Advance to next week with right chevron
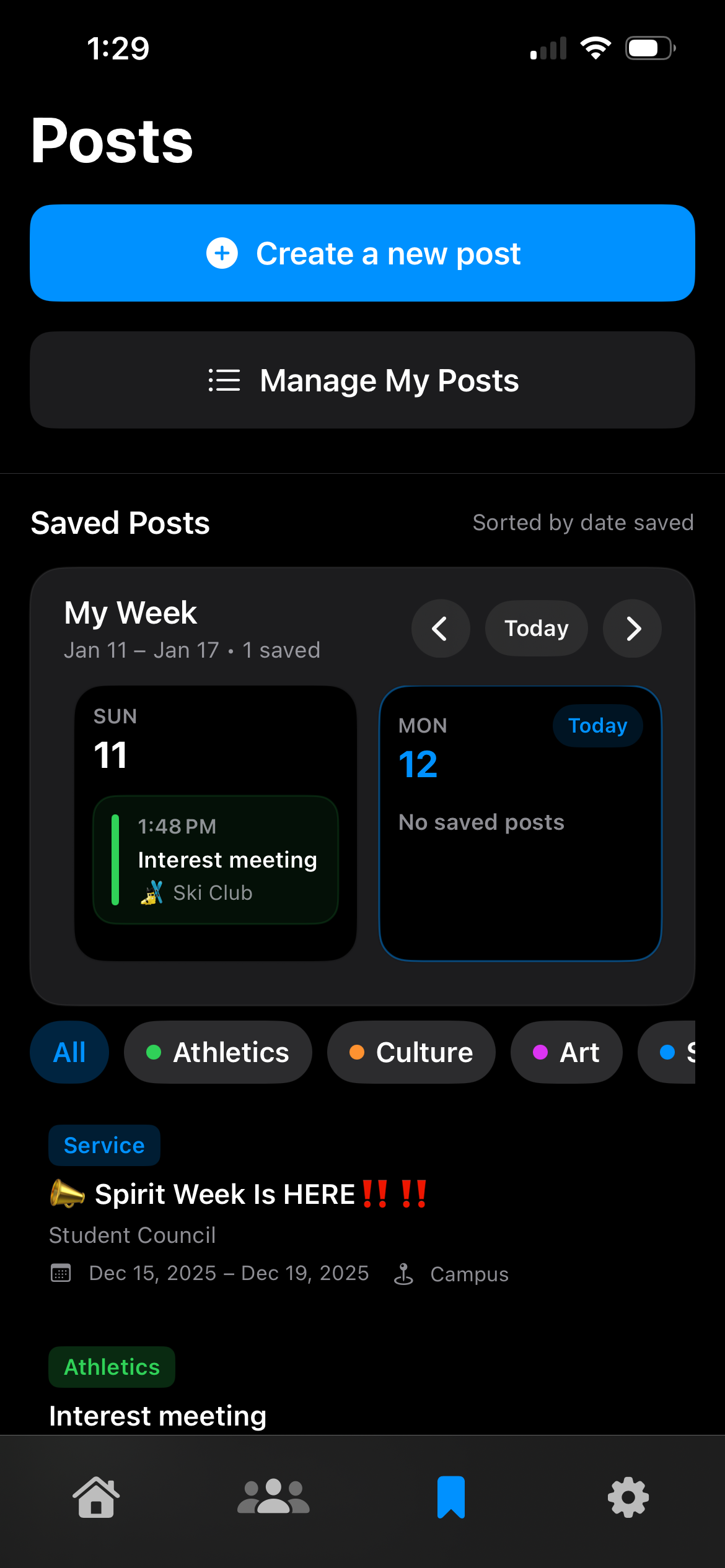The image size is (725, 1568). pos(632,629)
